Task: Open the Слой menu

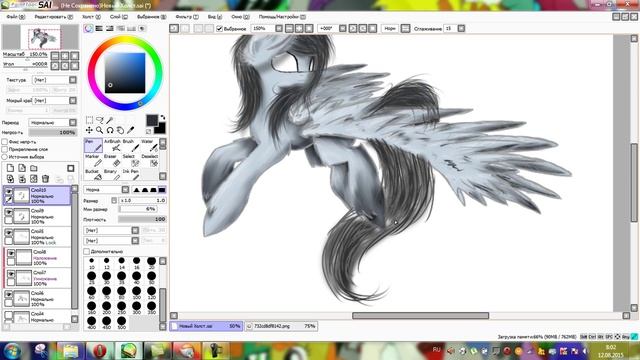Action: click(119, 17)
